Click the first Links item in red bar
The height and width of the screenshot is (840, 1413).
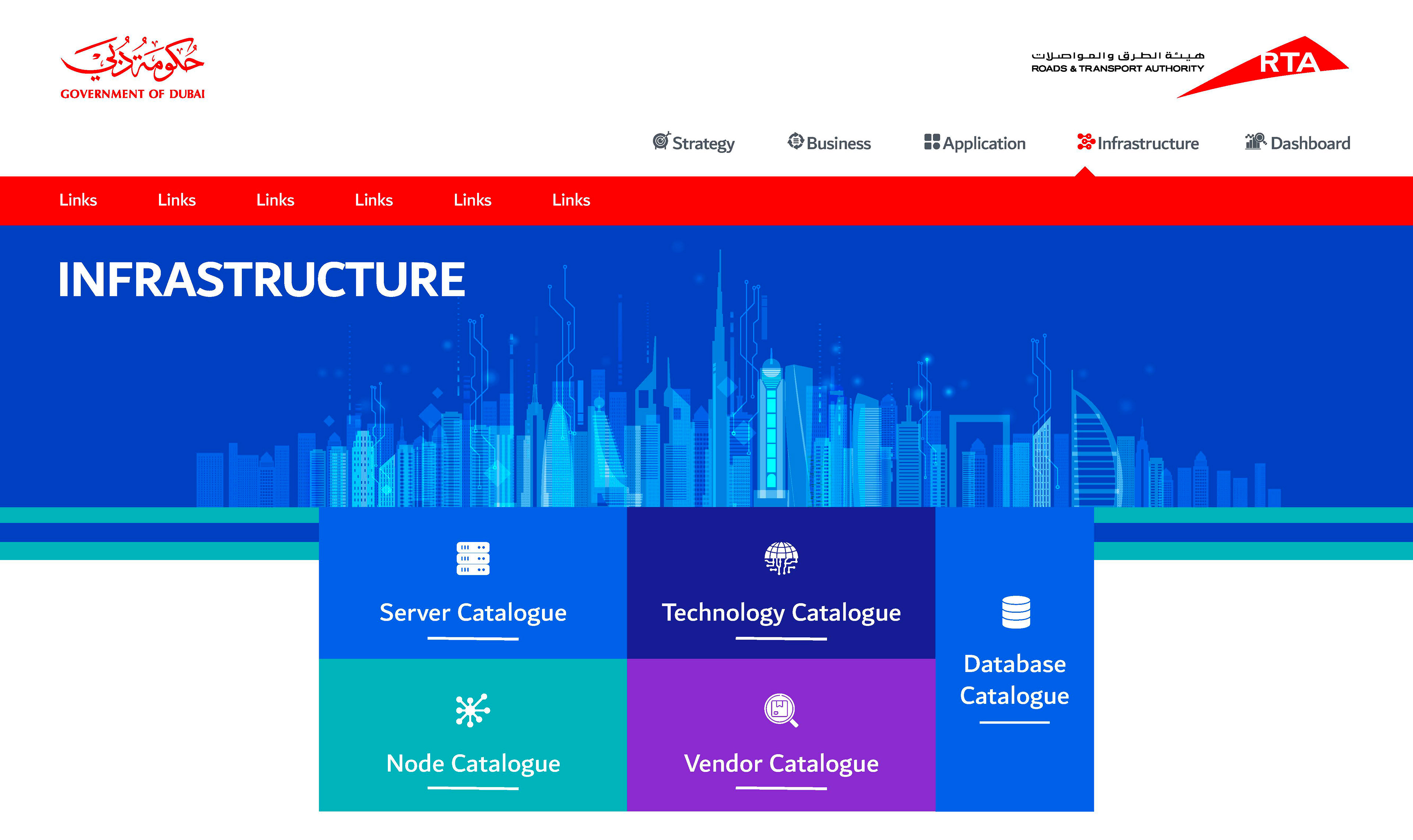click(78, 200)
